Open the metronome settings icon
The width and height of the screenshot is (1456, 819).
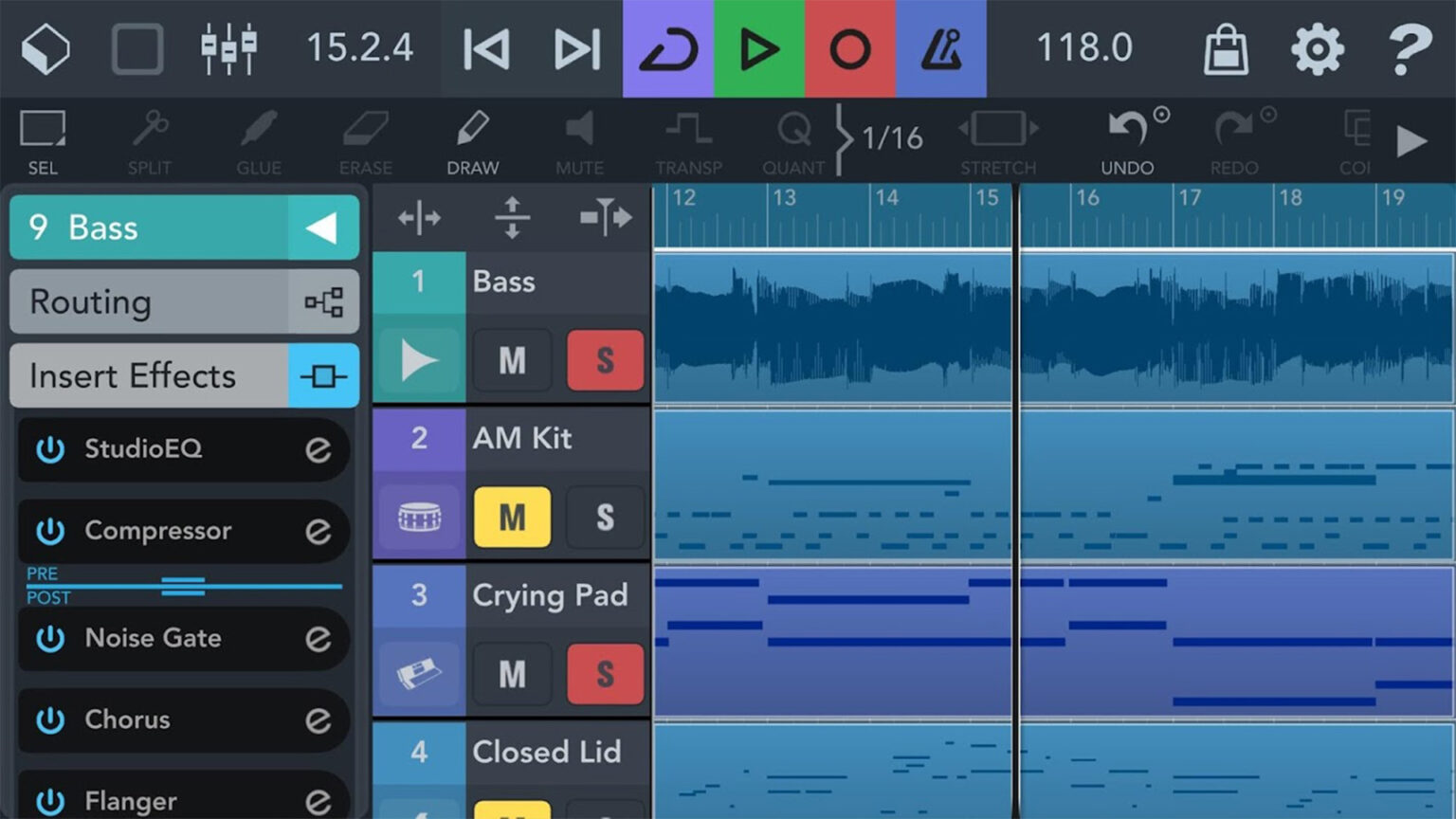click(x=940, y=47)
